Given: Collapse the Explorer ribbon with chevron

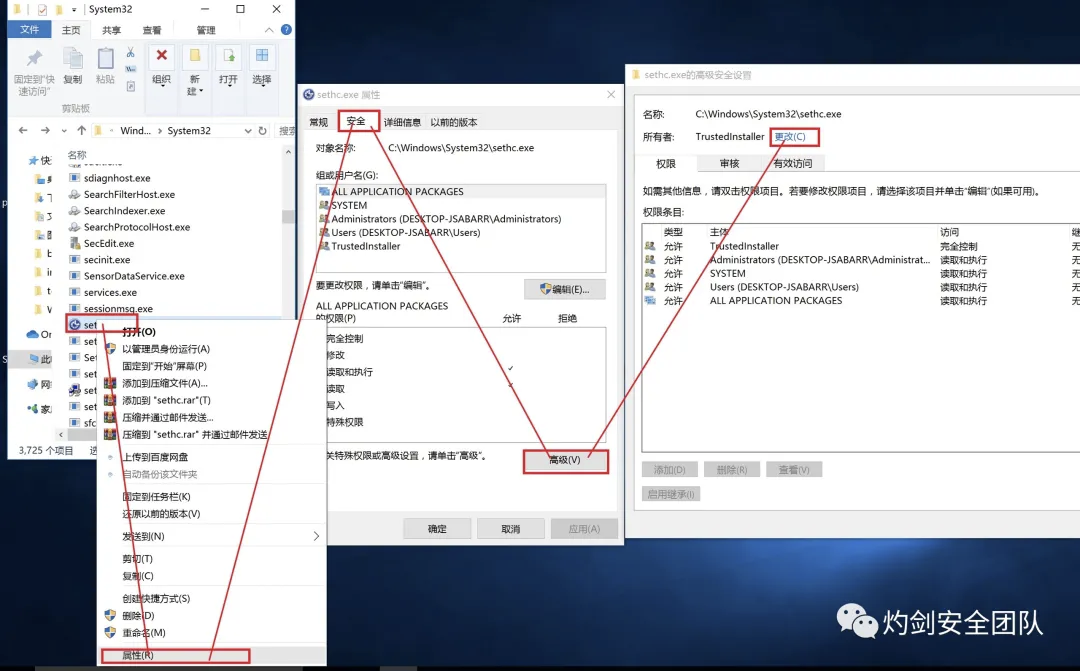Looking at the screenshot, I should click(x=269, y=30).
